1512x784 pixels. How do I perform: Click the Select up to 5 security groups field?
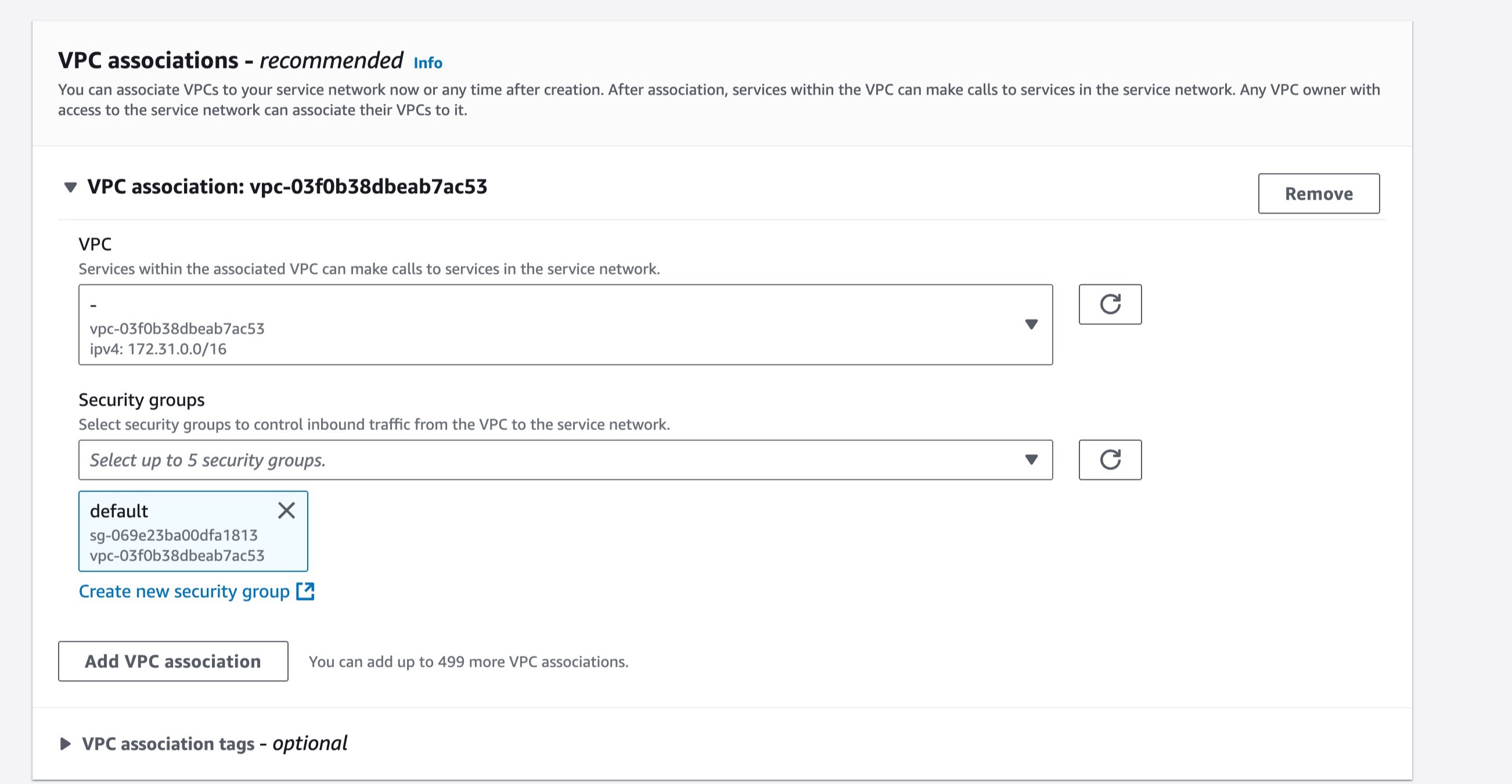coord(566,460)
